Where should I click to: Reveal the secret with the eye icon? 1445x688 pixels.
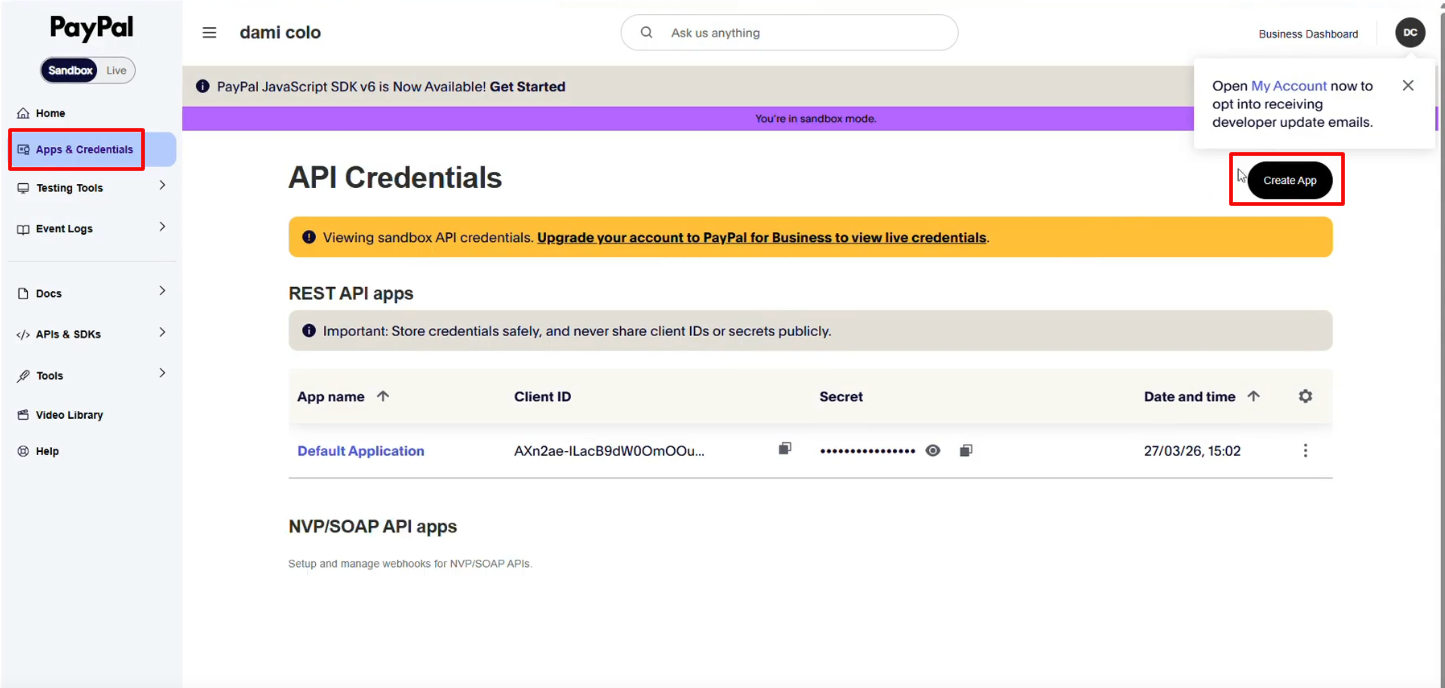click(x=933, y=451)
